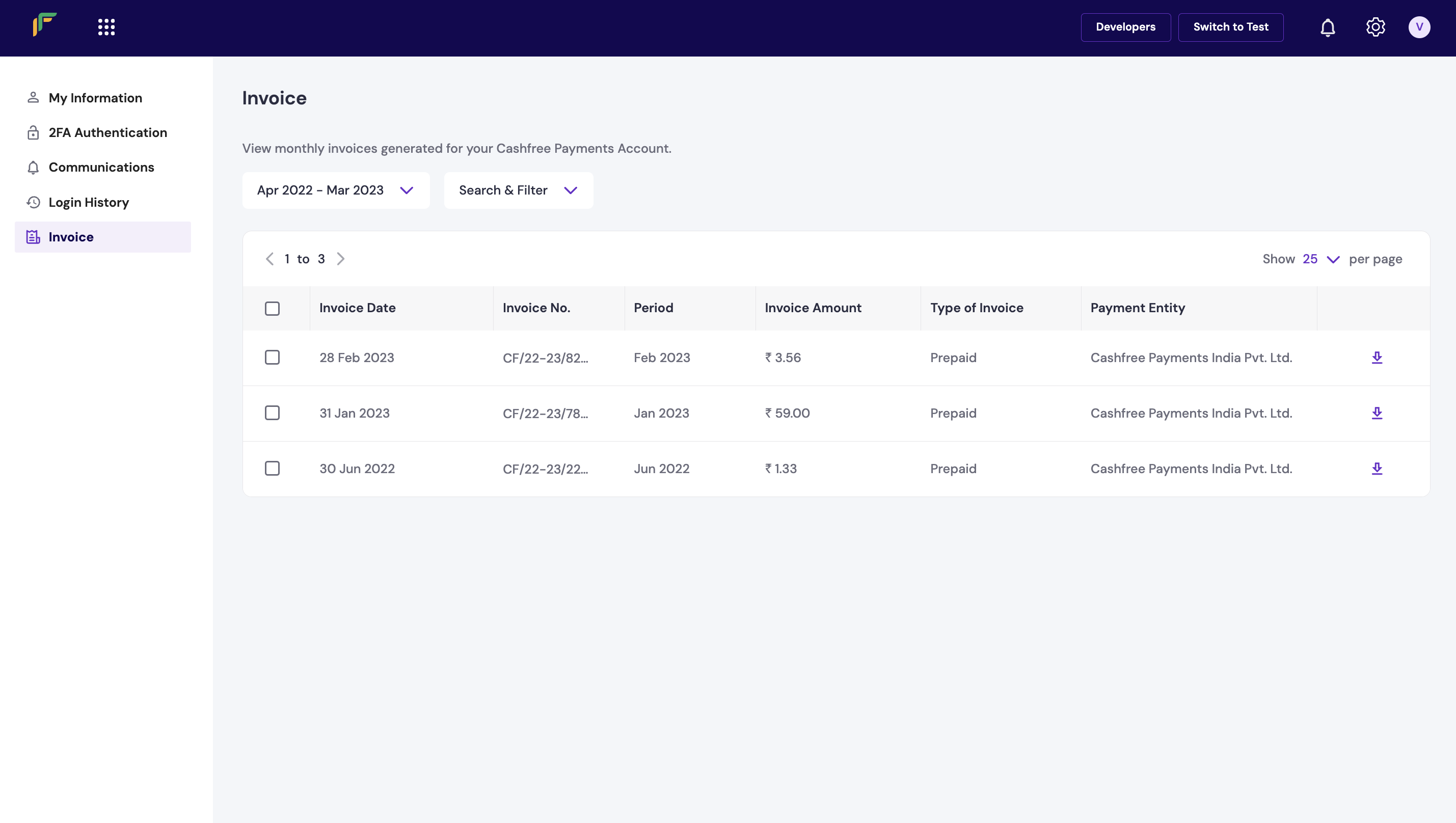Screen dimensions: 1456x823
Task: Download the 28 Feb 2023 invoice
Action: tap(1377, 357)
